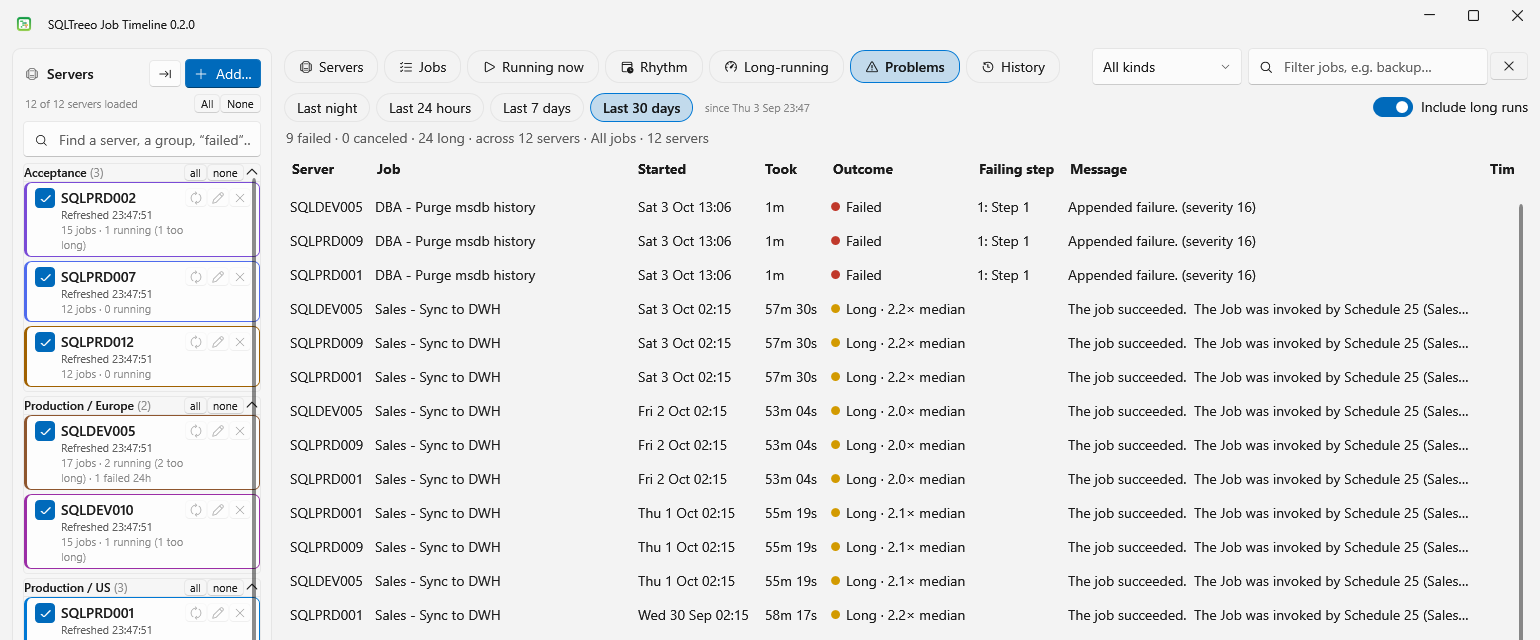Select none in Production / US group
The height and width of the screenshot is (640, 1540).
[225, 588]
